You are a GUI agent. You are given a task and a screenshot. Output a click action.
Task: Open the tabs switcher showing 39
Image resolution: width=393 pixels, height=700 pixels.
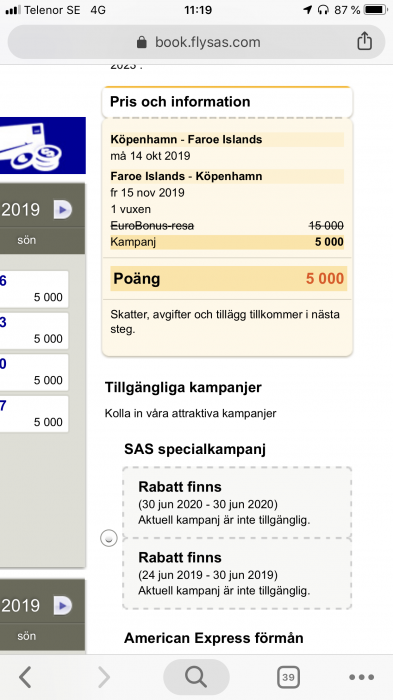tap(288, 677)
